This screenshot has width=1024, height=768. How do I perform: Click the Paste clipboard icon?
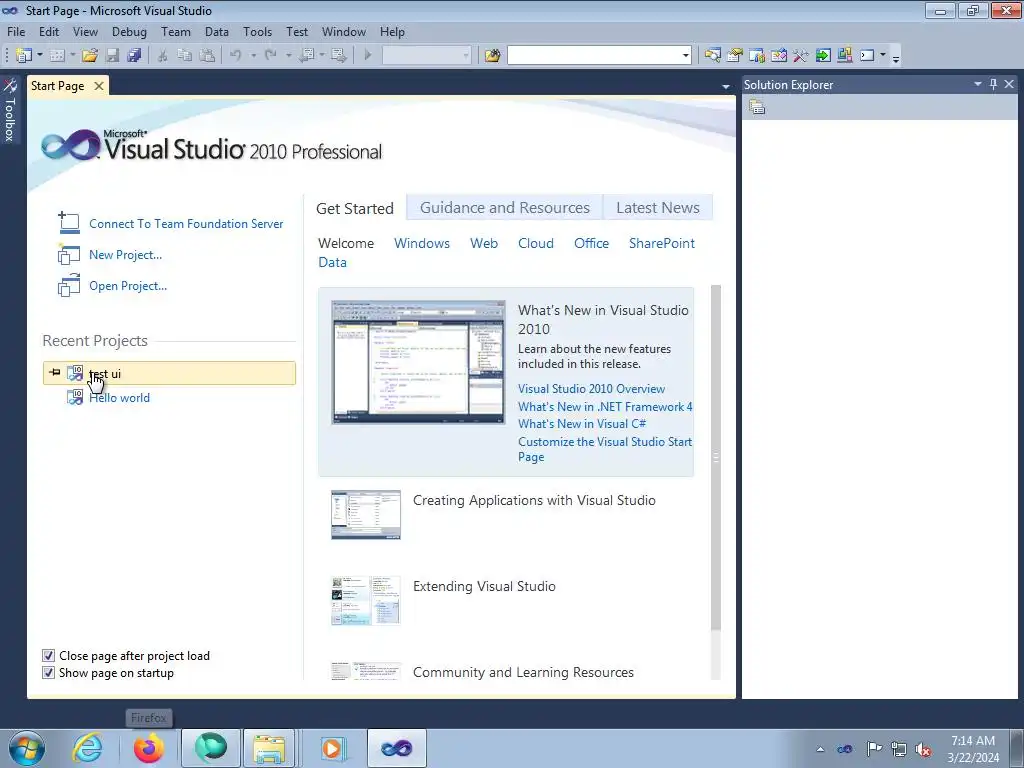tap(207, 56)
